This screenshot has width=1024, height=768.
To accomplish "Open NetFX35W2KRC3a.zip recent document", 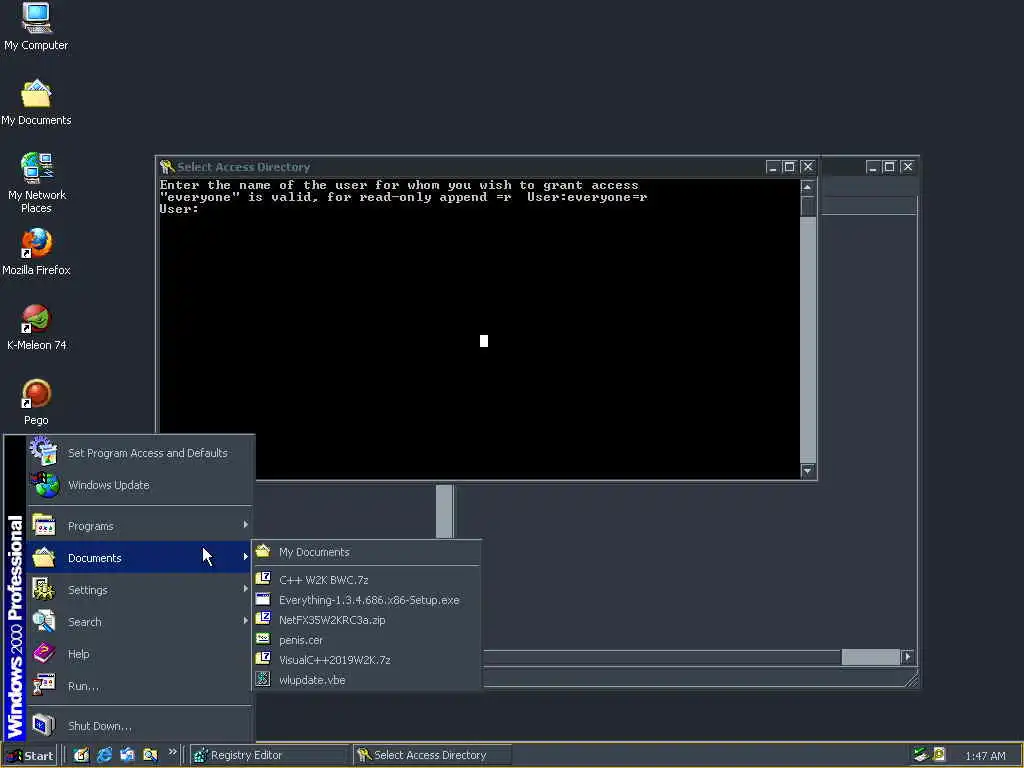I will pyautogui.click(x=367, y=620).
